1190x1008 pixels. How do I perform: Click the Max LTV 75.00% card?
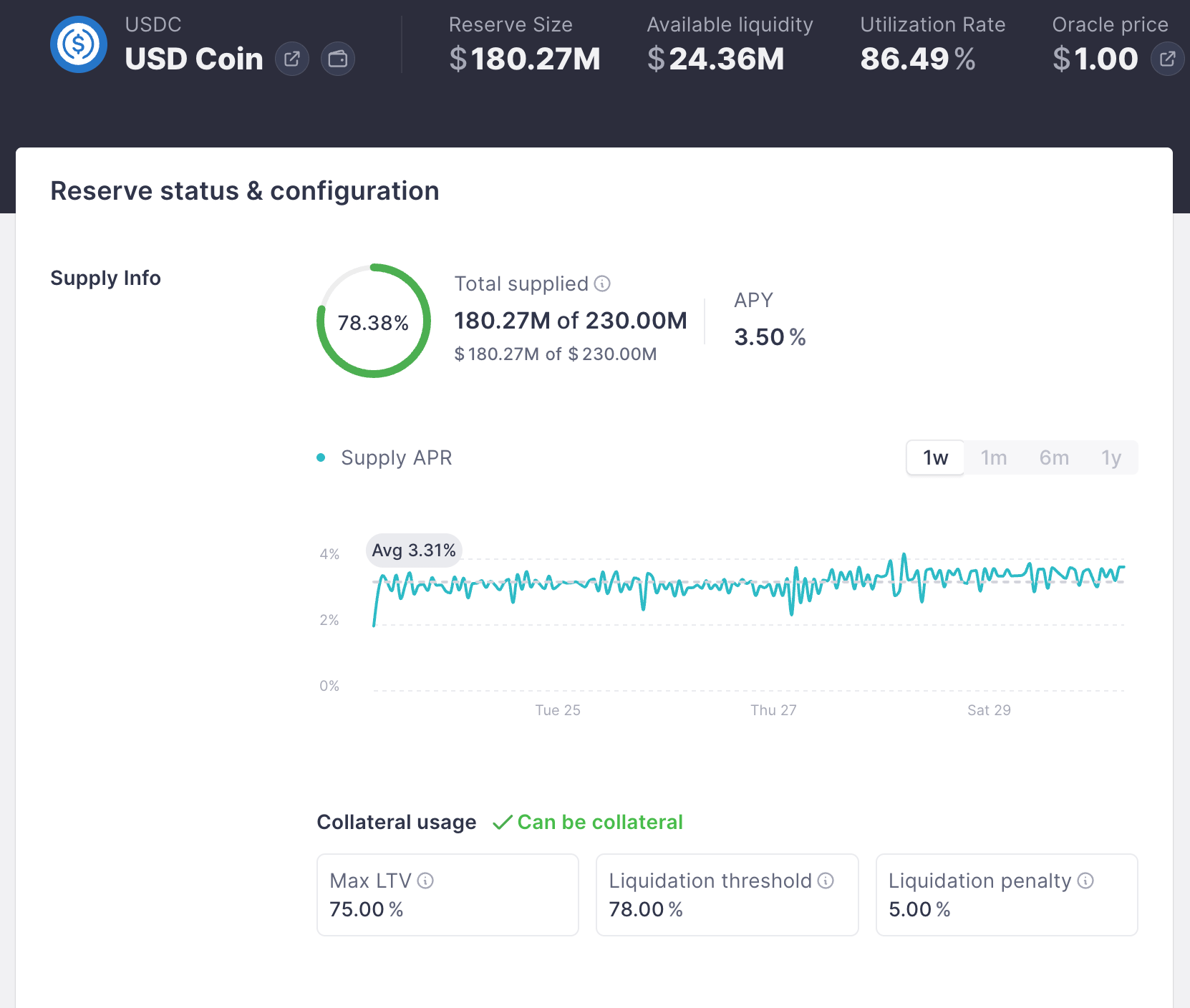click(x=448, y=895)
